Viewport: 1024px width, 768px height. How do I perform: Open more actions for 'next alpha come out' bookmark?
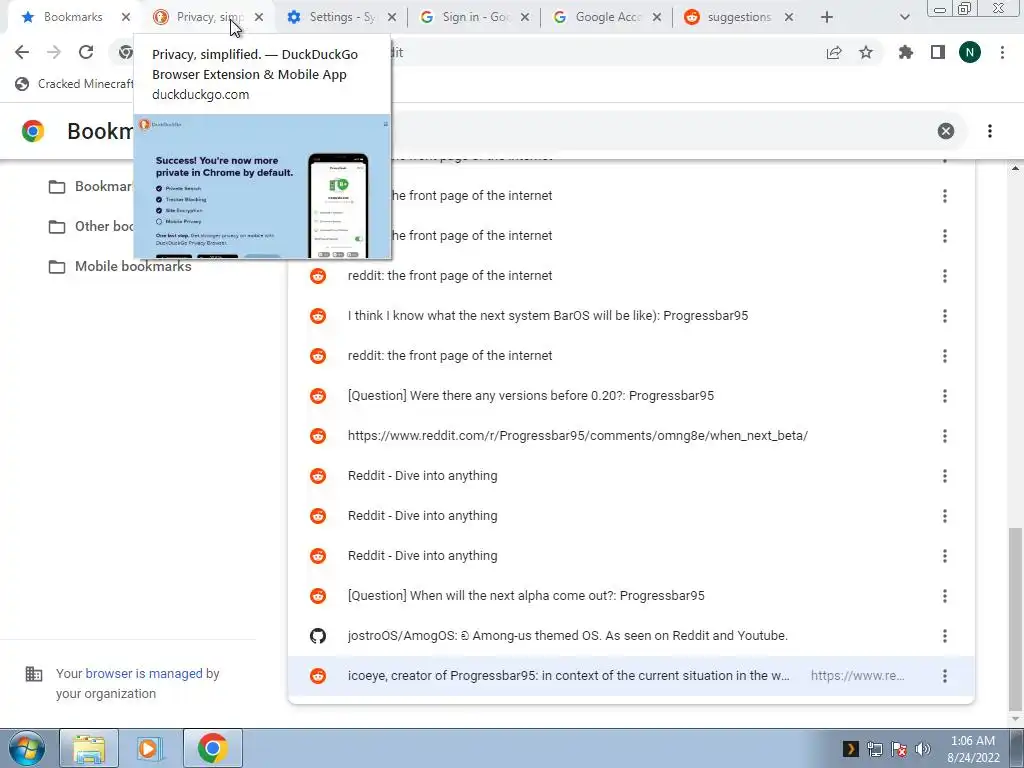(x=944, y=596)
